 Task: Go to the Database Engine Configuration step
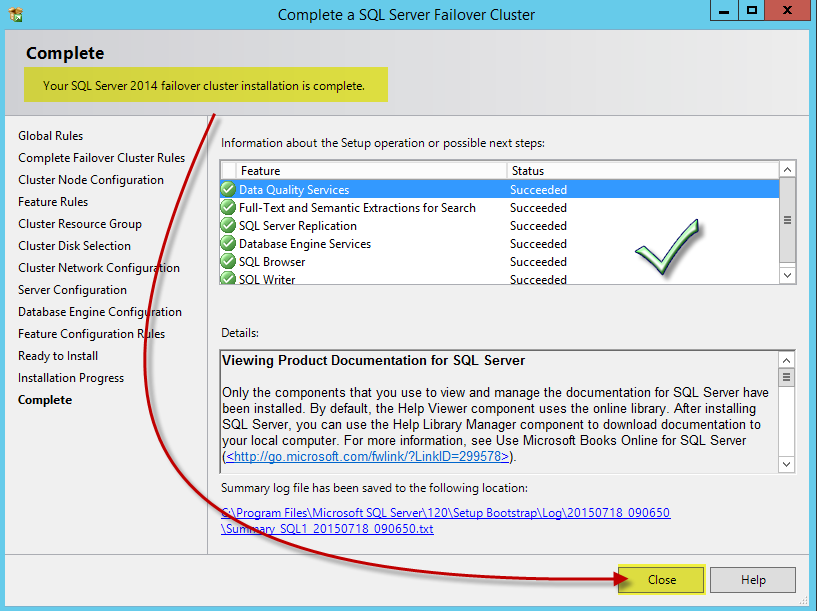tap(100, 312)
